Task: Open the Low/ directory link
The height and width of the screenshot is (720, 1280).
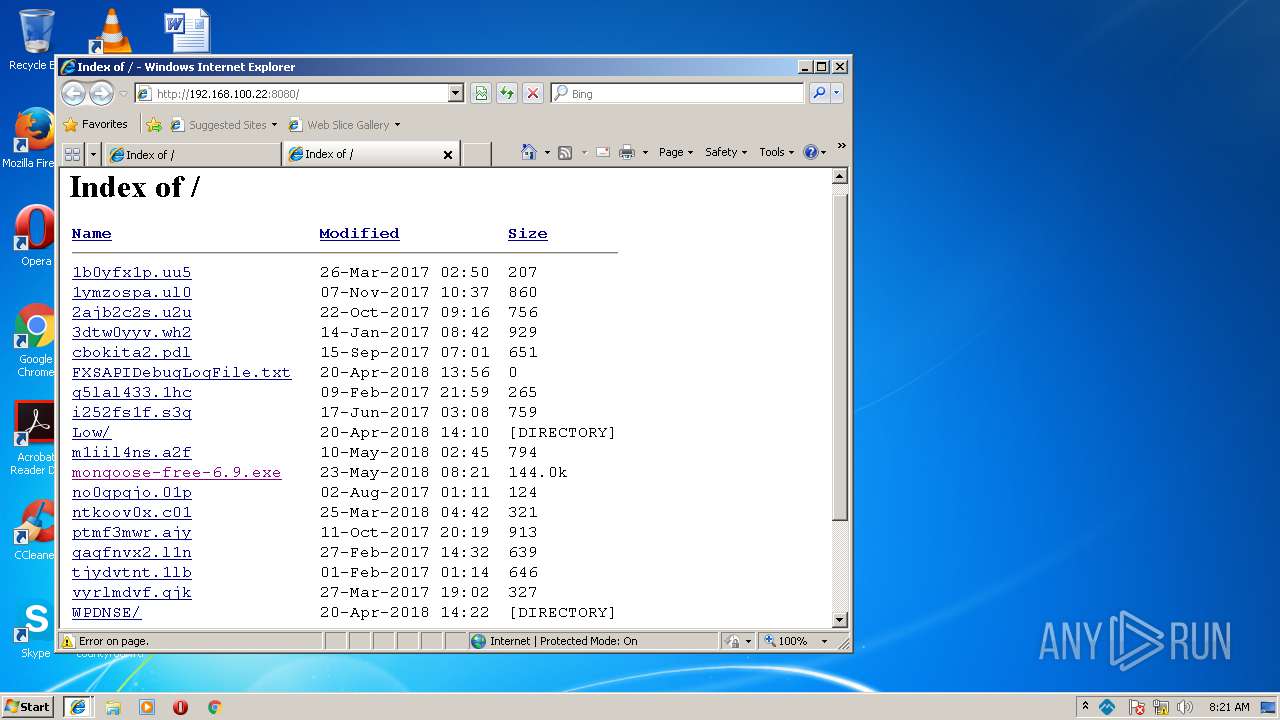Action: (91, 432)
